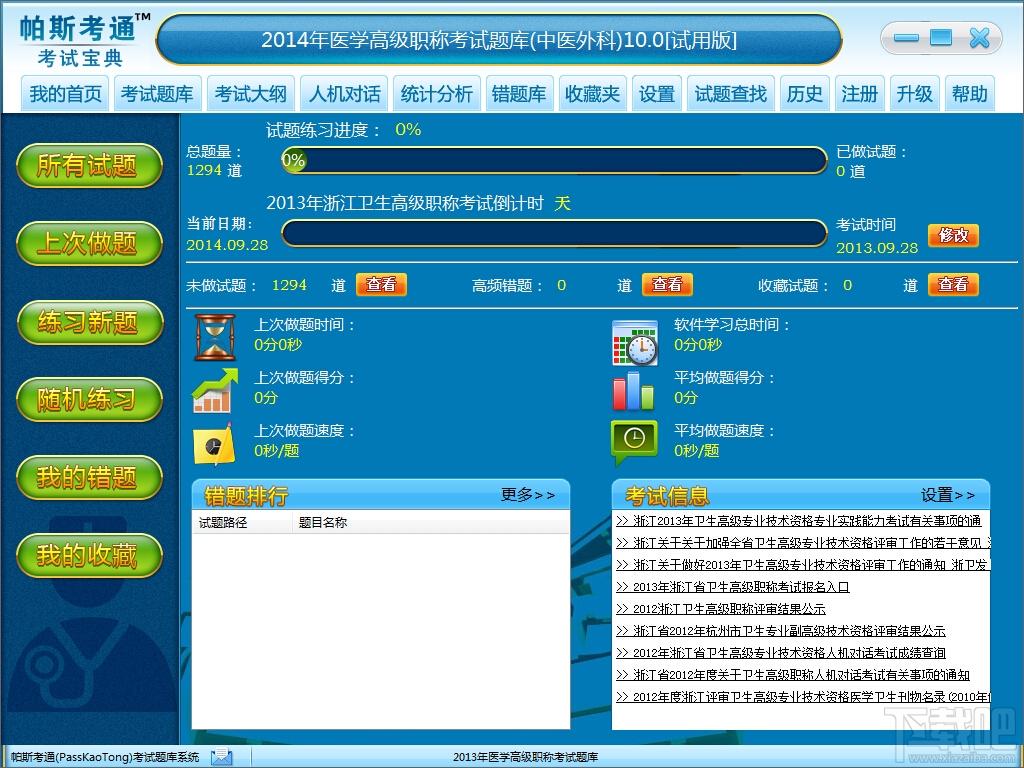Click exam time value 2013.09.28
1024x768 pixels.
click(x=877, y=248)
